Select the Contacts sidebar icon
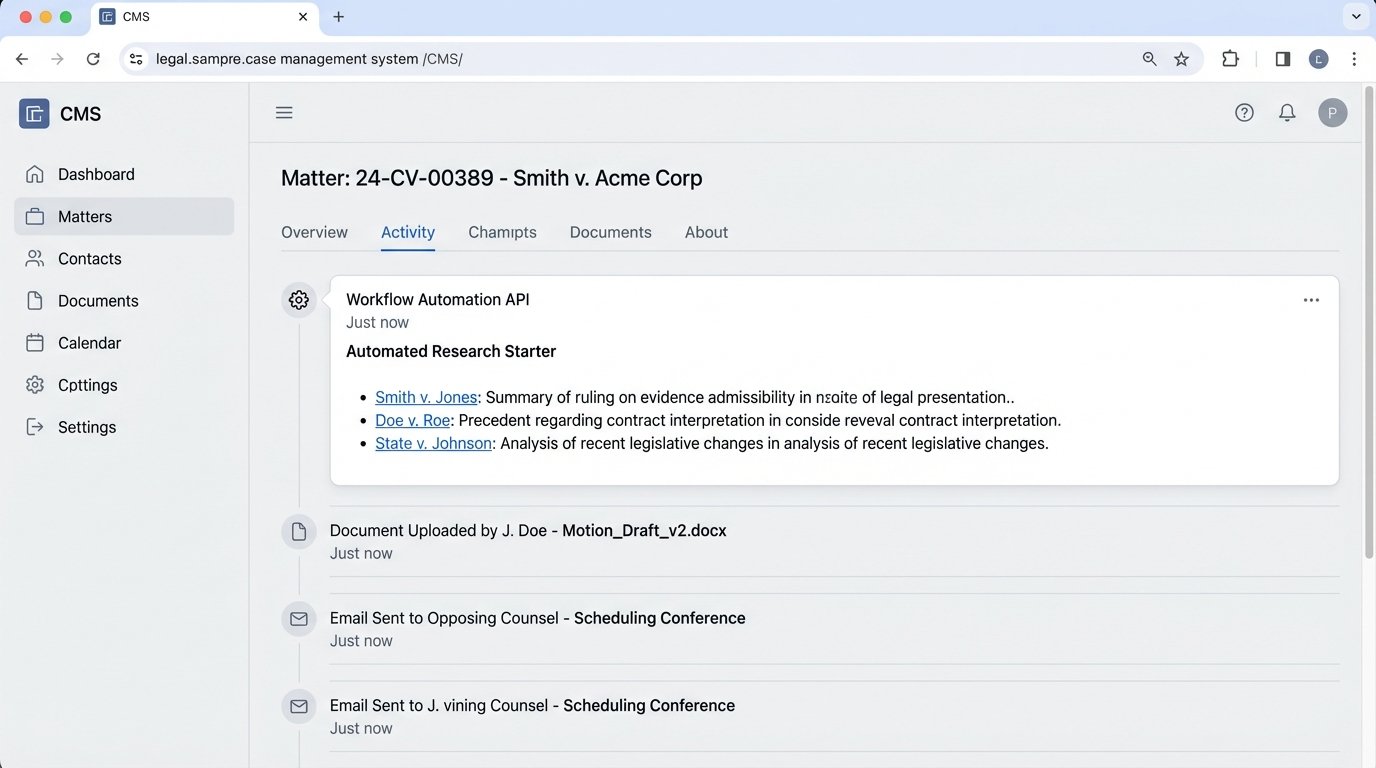The height and width of the screenshot is (768, 1376). [34, 258]
